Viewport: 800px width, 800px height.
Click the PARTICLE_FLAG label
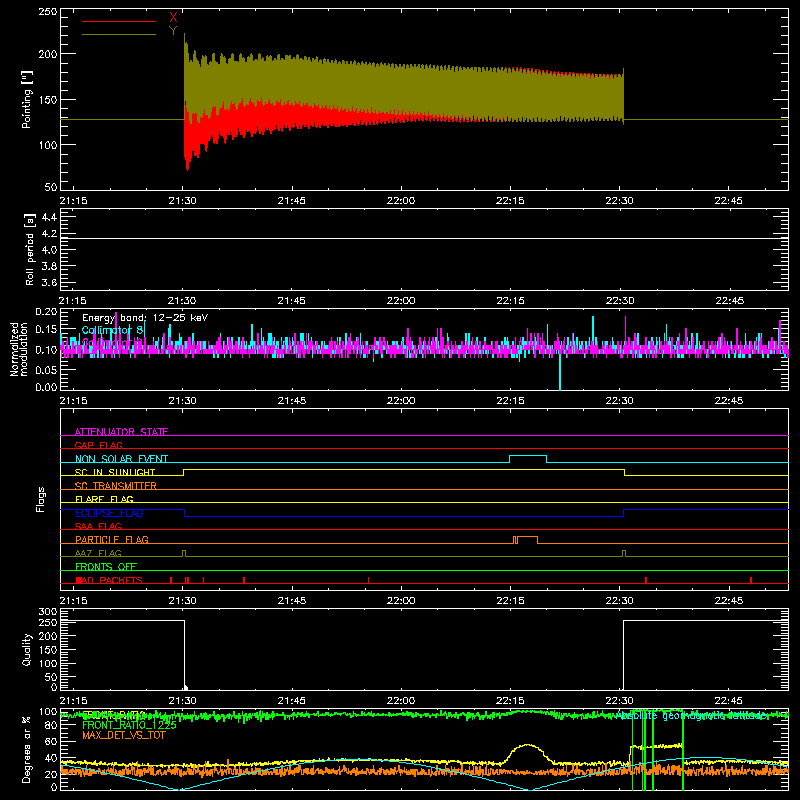click(112, 540)
